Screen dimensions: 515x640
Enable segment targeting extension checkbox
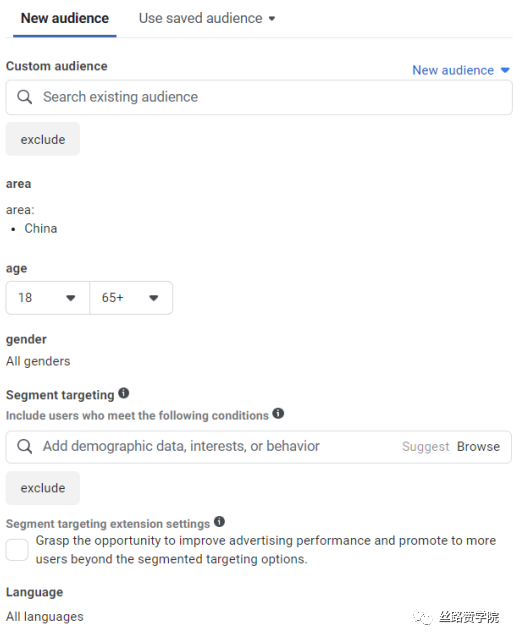(x=17, y=550)
